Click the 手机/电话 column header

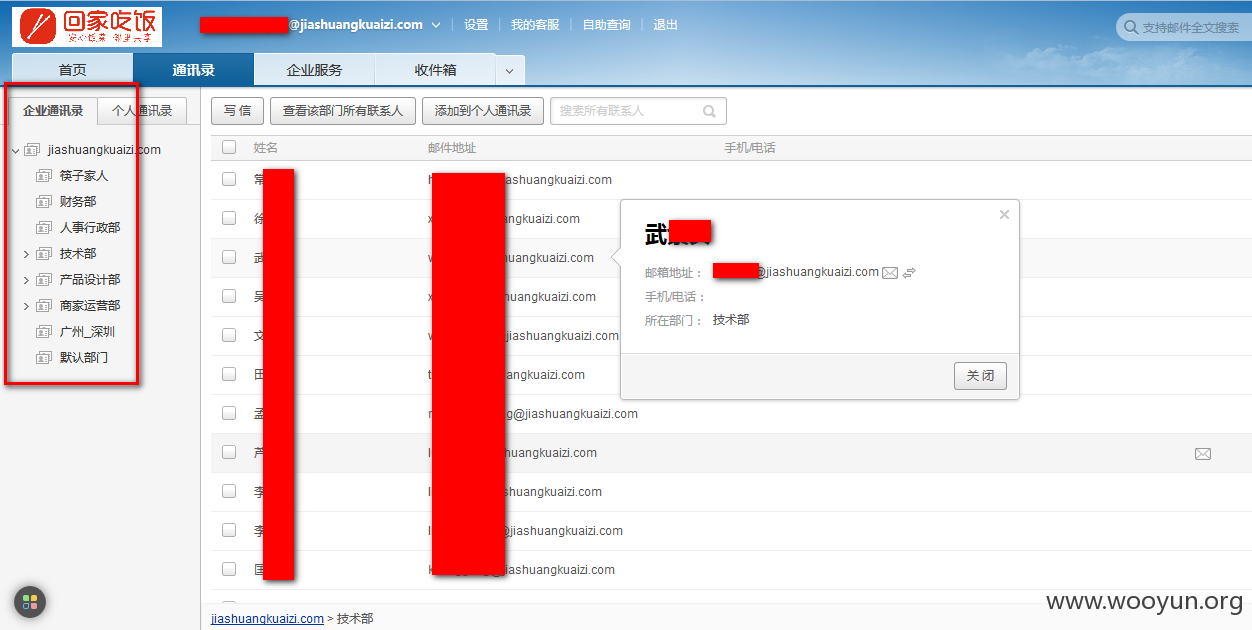pyautogui.click(x=750, y=148)
